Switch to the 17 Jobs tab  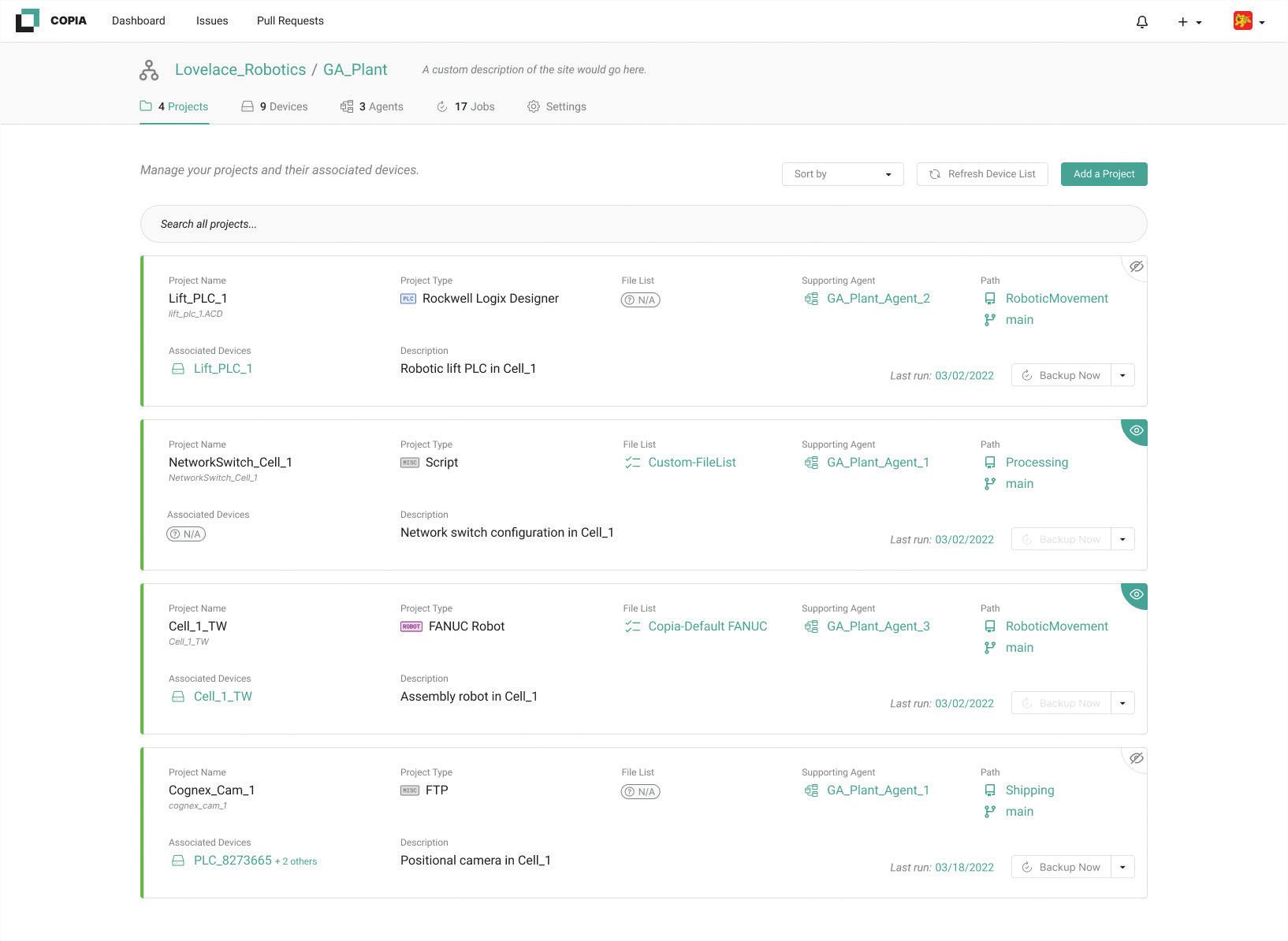click(x=466, y=106)
